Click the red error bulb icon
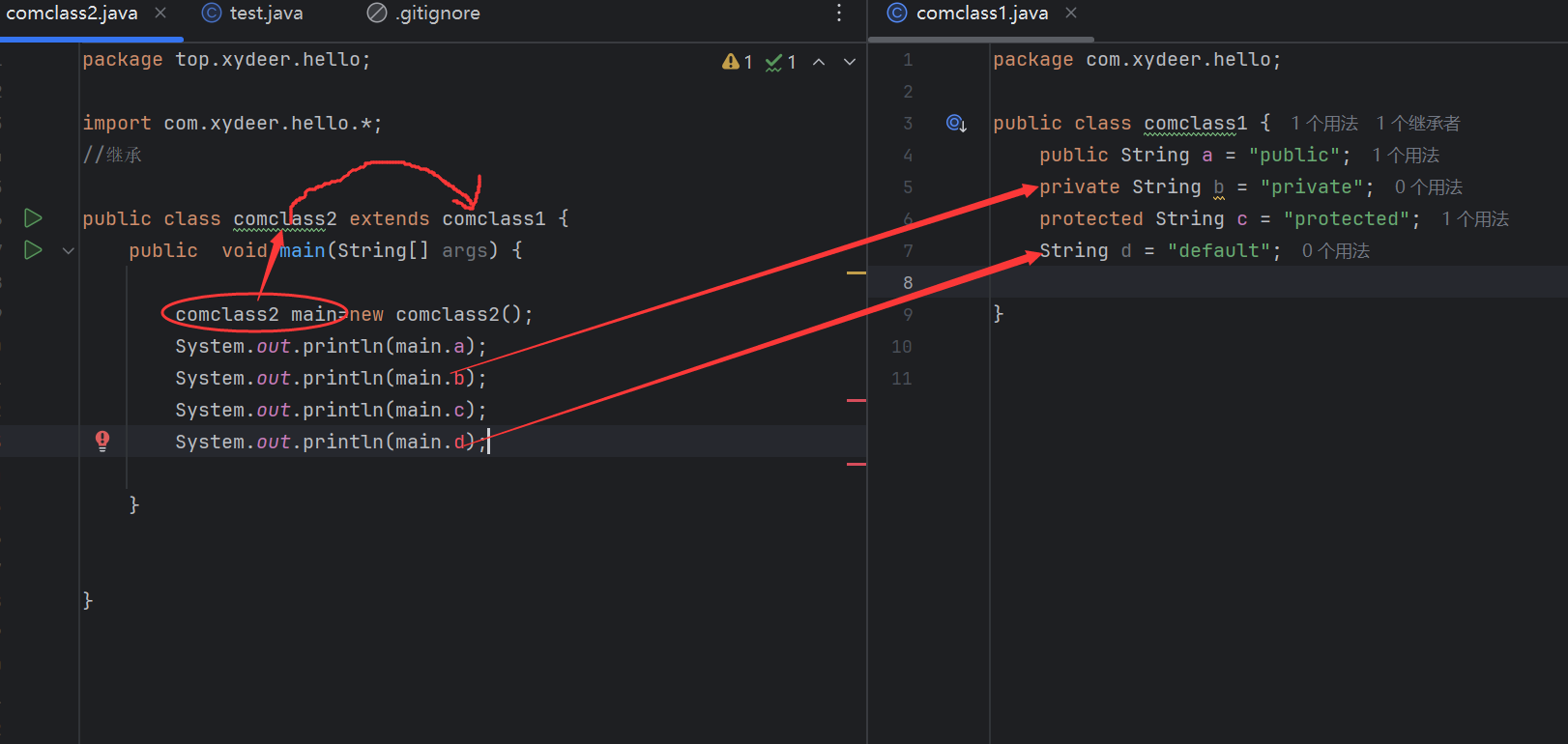1568x744 pixels. click(x=102, y=442)
